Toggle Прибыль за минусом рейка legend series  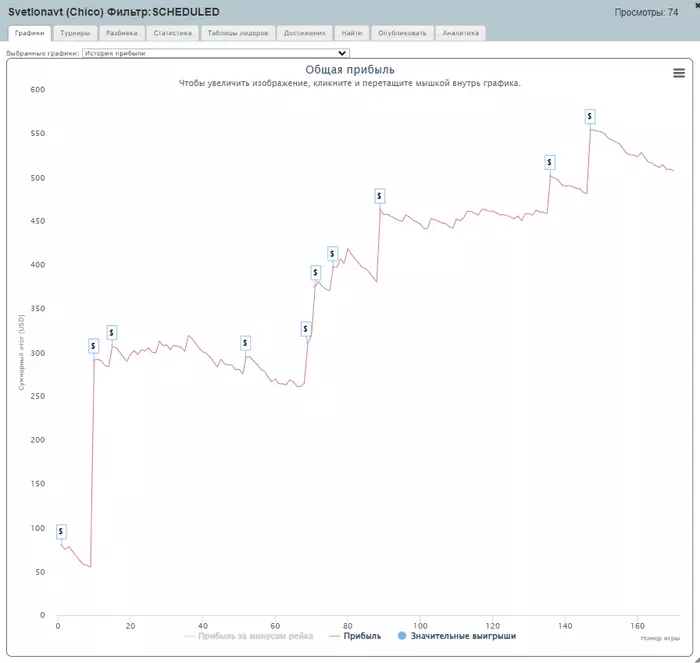(249, 636)
